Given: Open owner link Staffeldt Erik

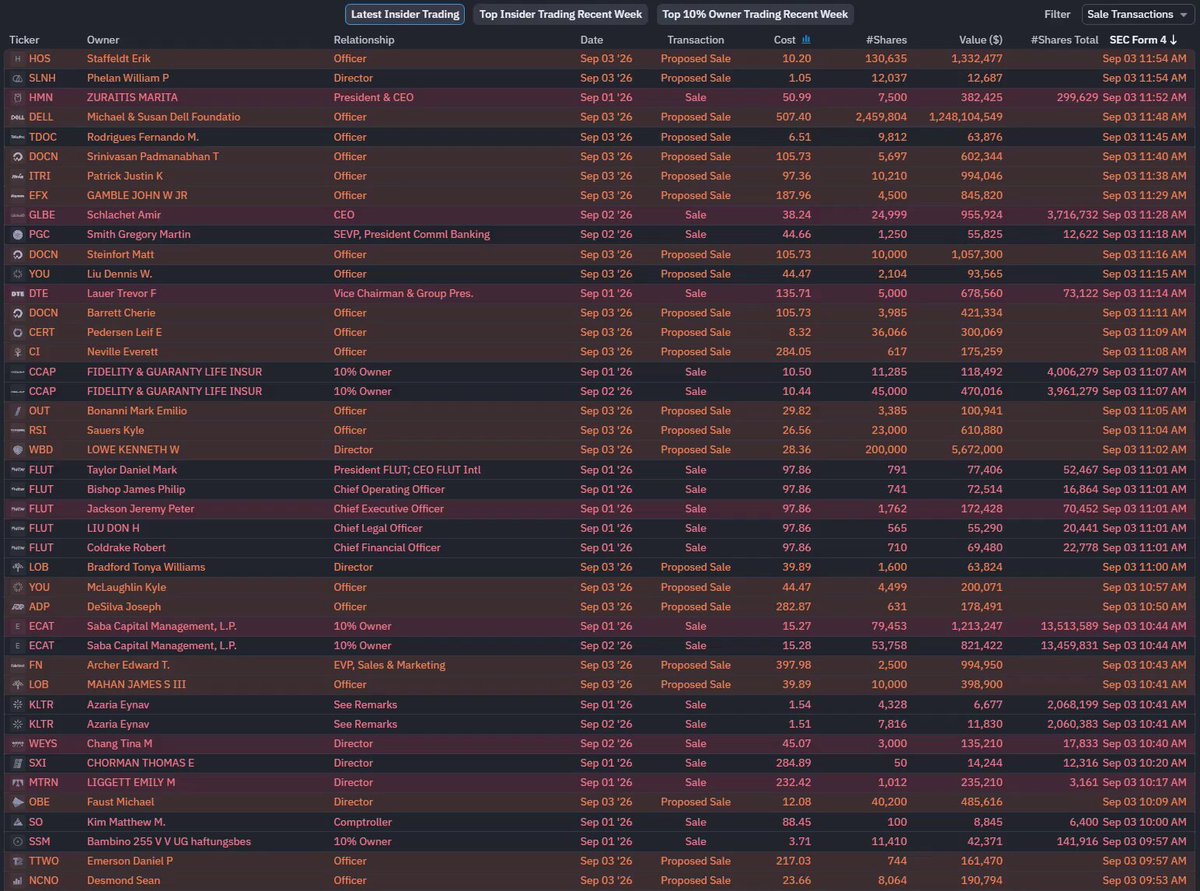Looking at the screenshot, I should 119,59.
